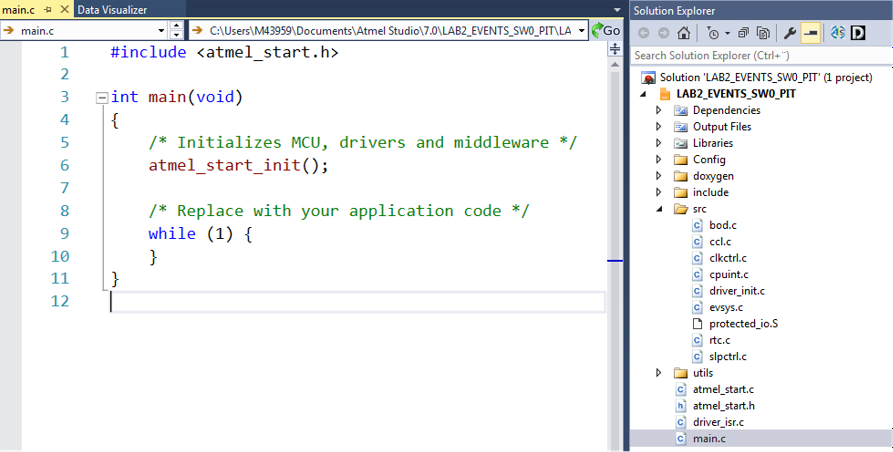Click the blank file icon beside protected_io.S
The height and width of the screenshot is (452, 893).
697,324
